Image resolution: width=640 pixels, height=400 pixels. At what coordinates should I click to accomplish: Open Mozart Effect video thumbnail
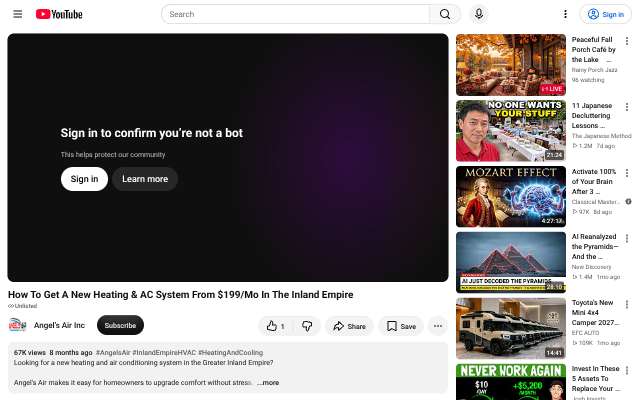point(511,196)
